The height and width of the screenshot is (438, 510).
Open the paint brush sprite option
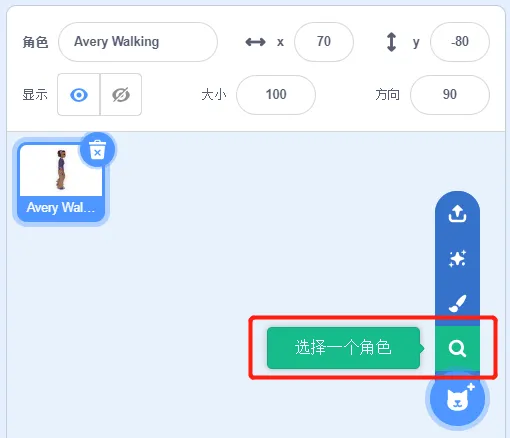[457, 303]
